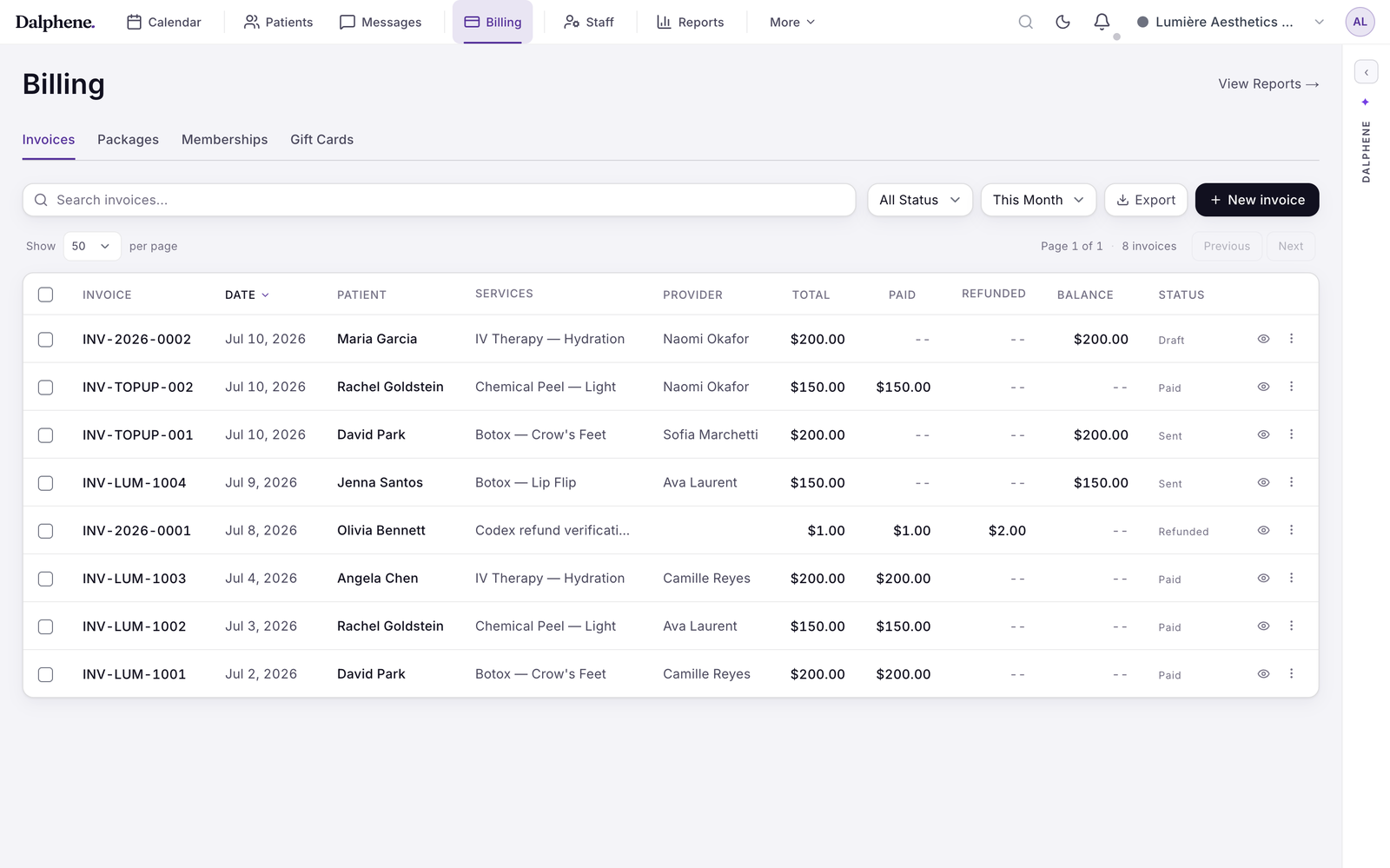
Task: Open more actions for INV-TOPUP-001
Action: coord(1291,434)
